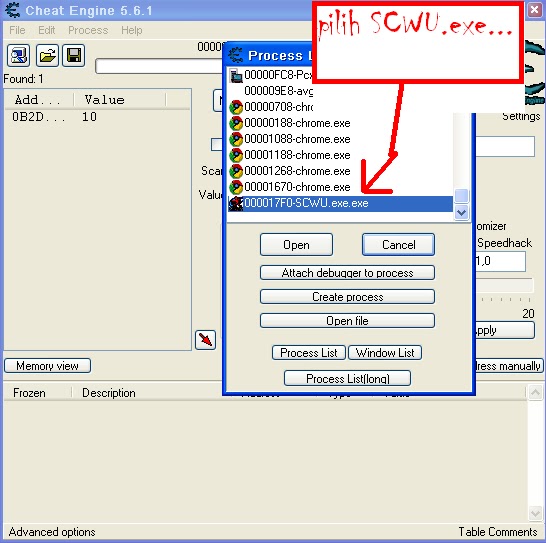Screen dimensions: 546x543
Task: Click the icon beside 00000FC8 process
Action: [x=236, y=75]
